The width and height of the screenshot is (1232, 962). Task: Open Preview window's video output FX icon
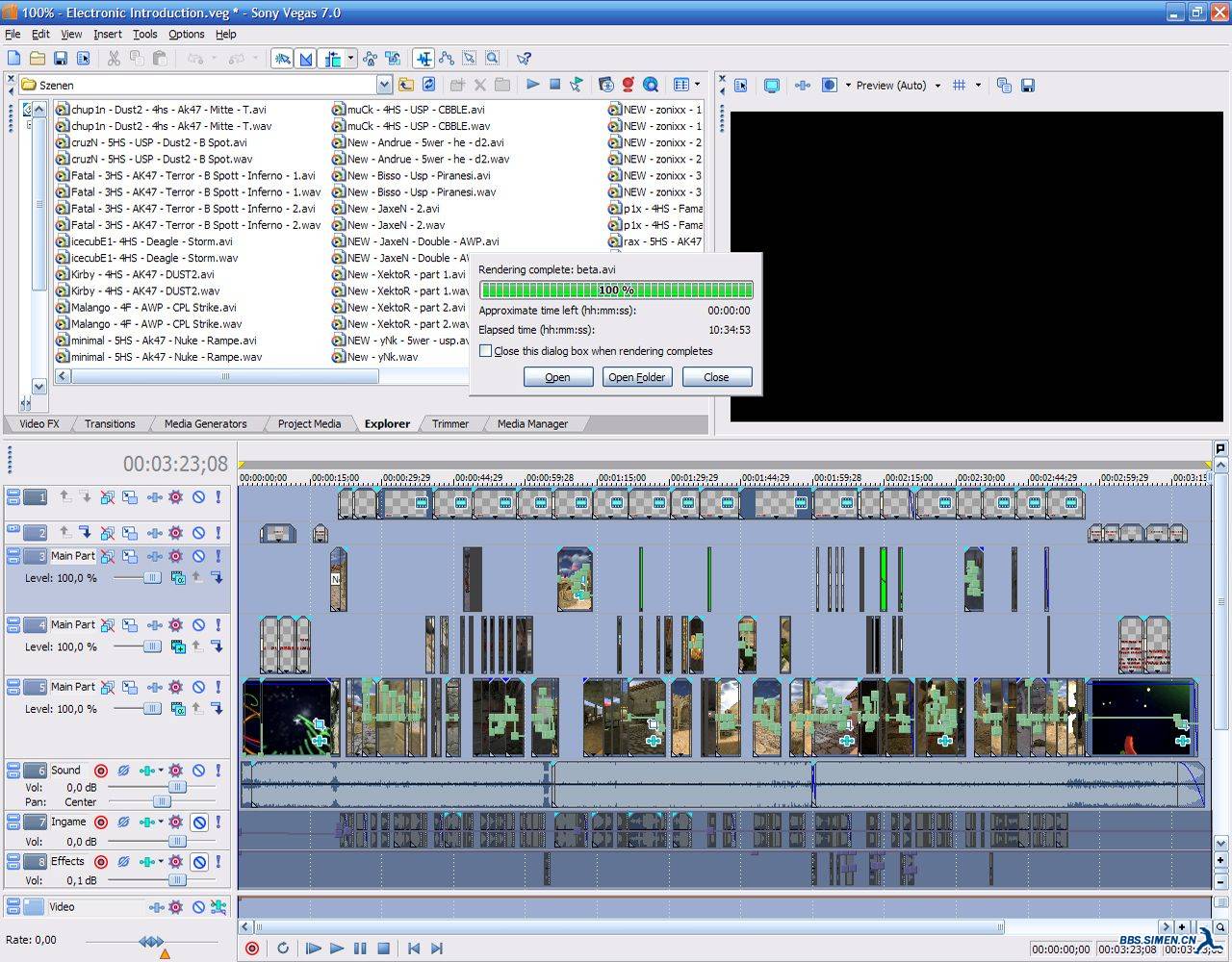pyautogui.click(x=803, y=85)
